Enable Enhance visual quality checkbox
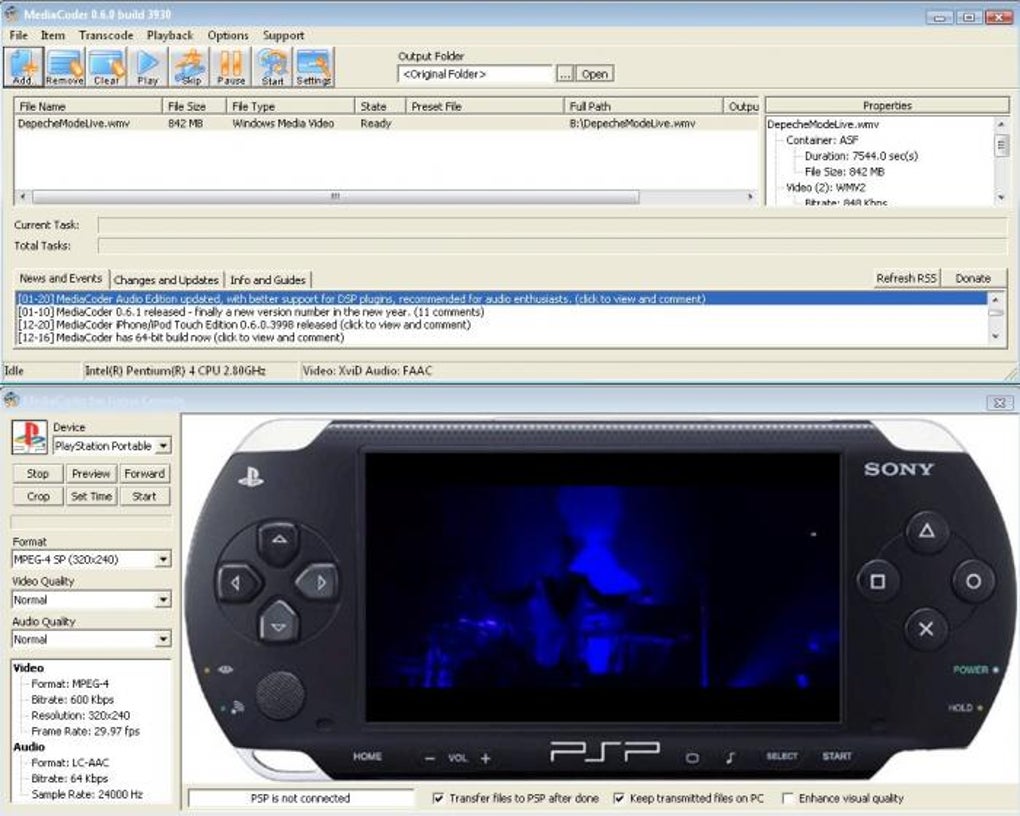Viewport: 1020px width, 816px height. click(787, 798)
